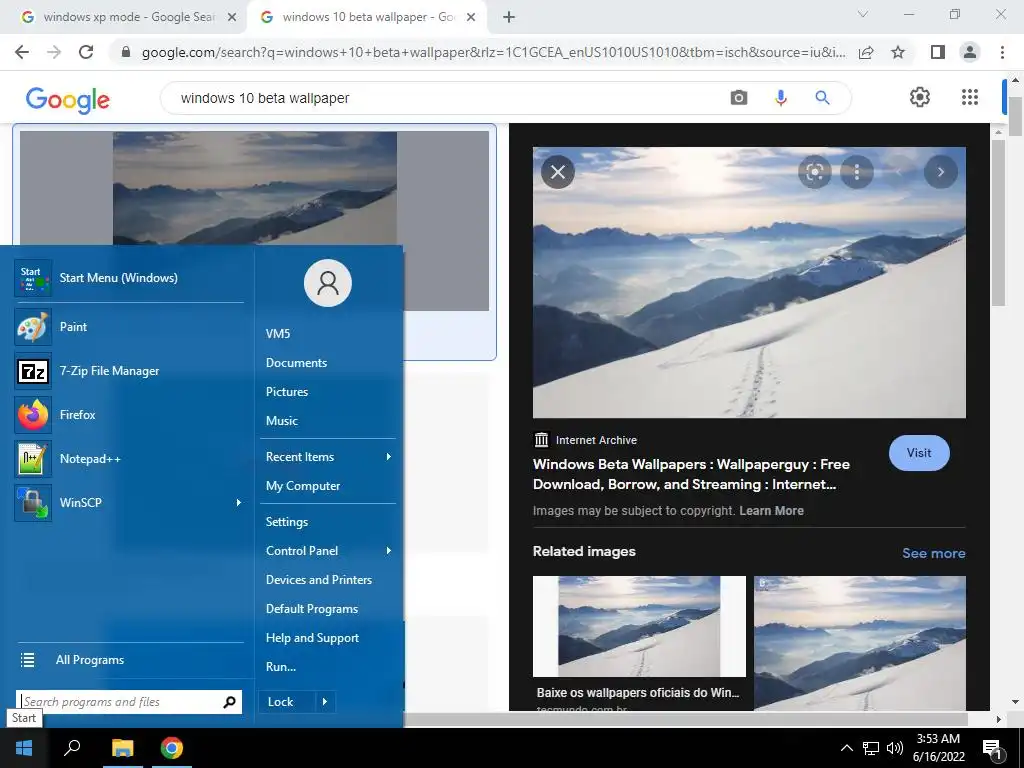Open Chrome tab search dropdown

pos(863,14)
